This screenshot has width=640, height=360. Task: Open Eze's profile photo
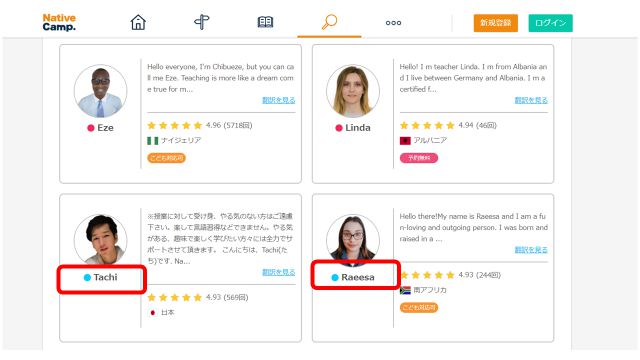100,91
